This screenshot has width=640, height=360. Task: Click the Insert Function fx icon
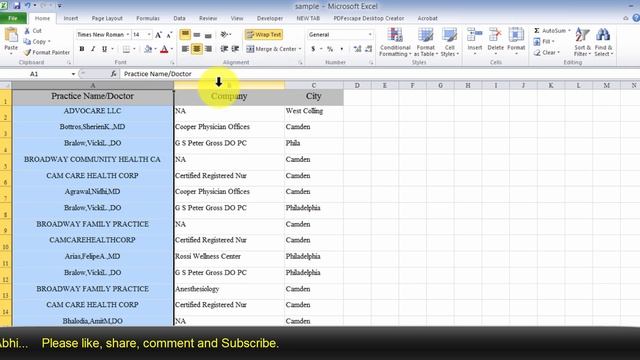click(x=113, y=74)
